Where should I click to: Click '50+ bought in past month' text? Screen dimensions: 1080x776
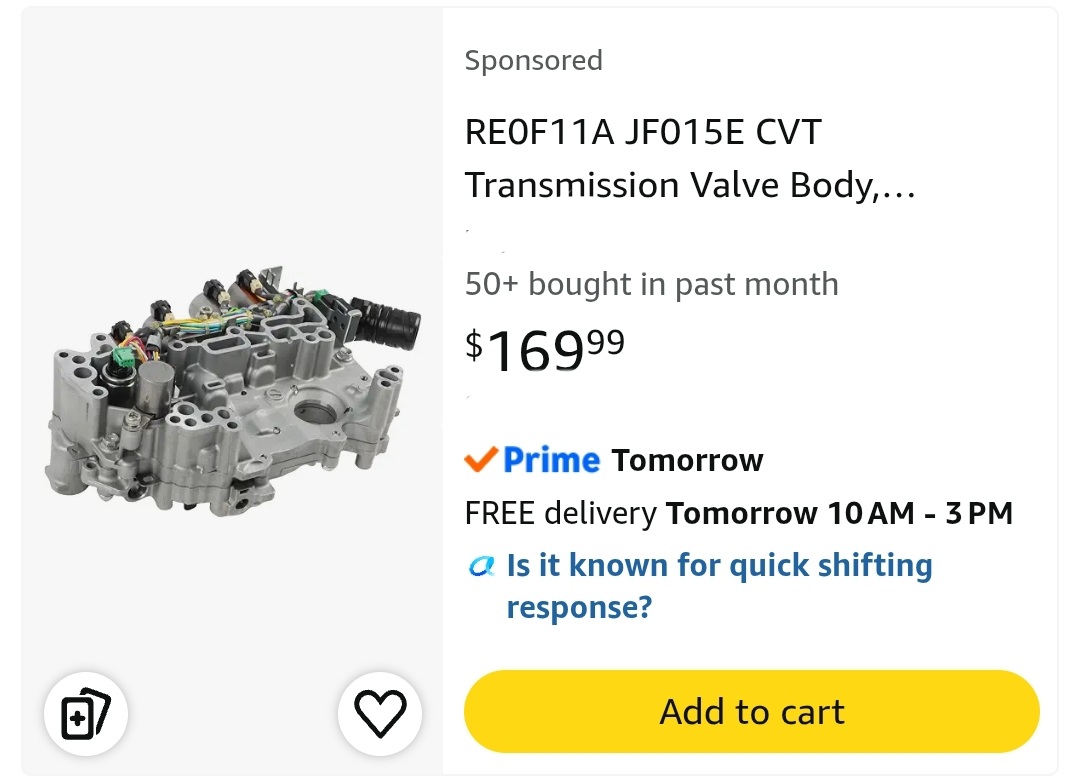[x=652, y=284]
